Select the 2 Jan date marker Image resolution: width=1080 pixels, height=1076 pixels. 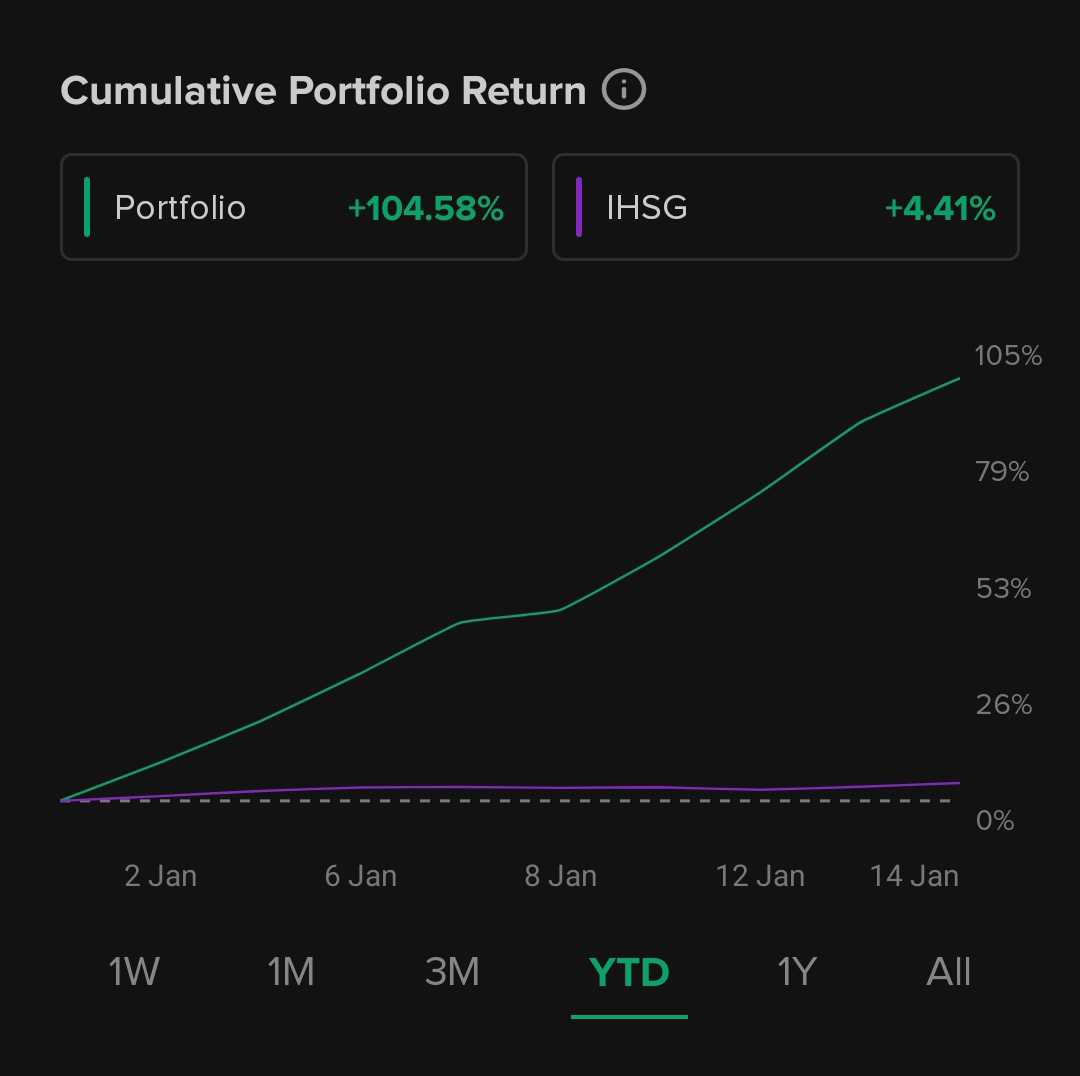click(160, 876)
